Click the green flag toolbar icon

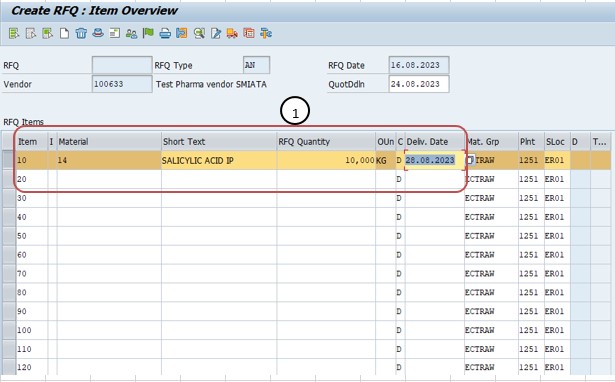coord(148,33)
